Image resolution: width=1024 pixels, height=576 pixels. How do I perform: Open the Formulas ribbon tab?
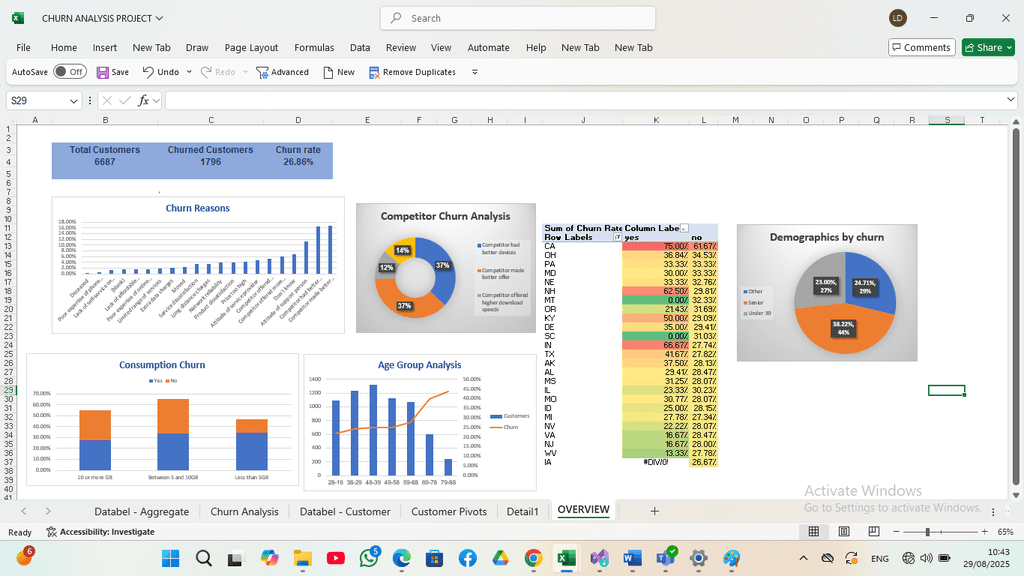314,47
